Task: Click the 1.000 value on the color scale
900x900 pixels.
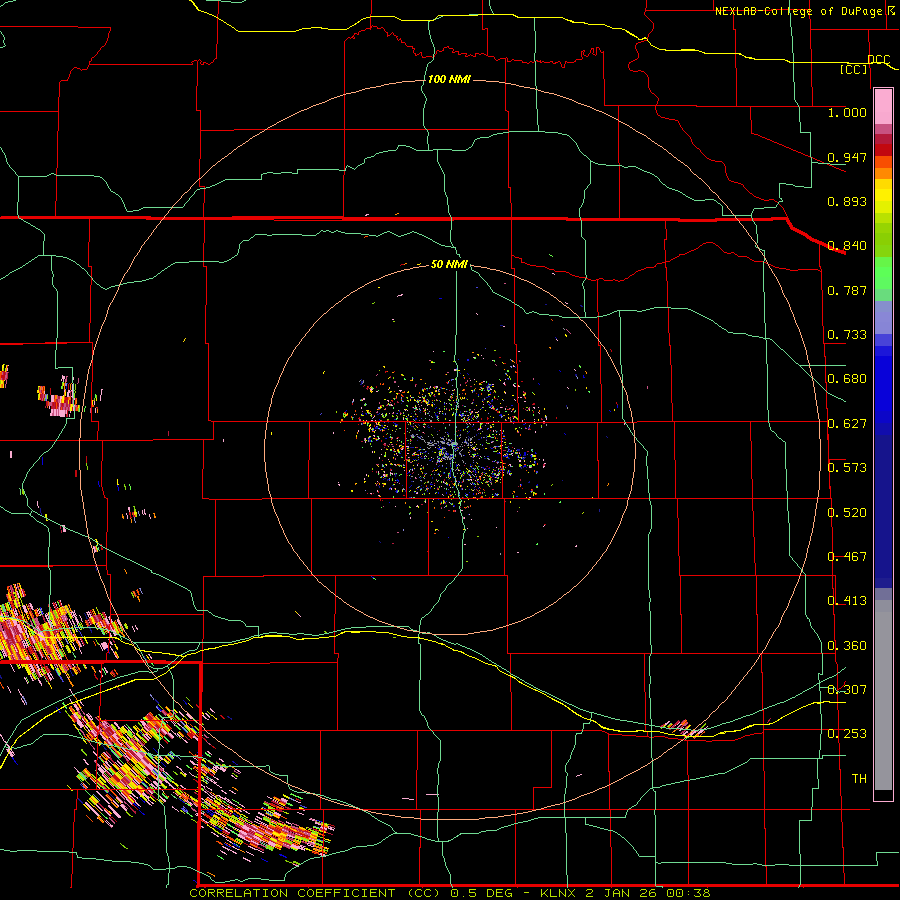Action: 847,112
